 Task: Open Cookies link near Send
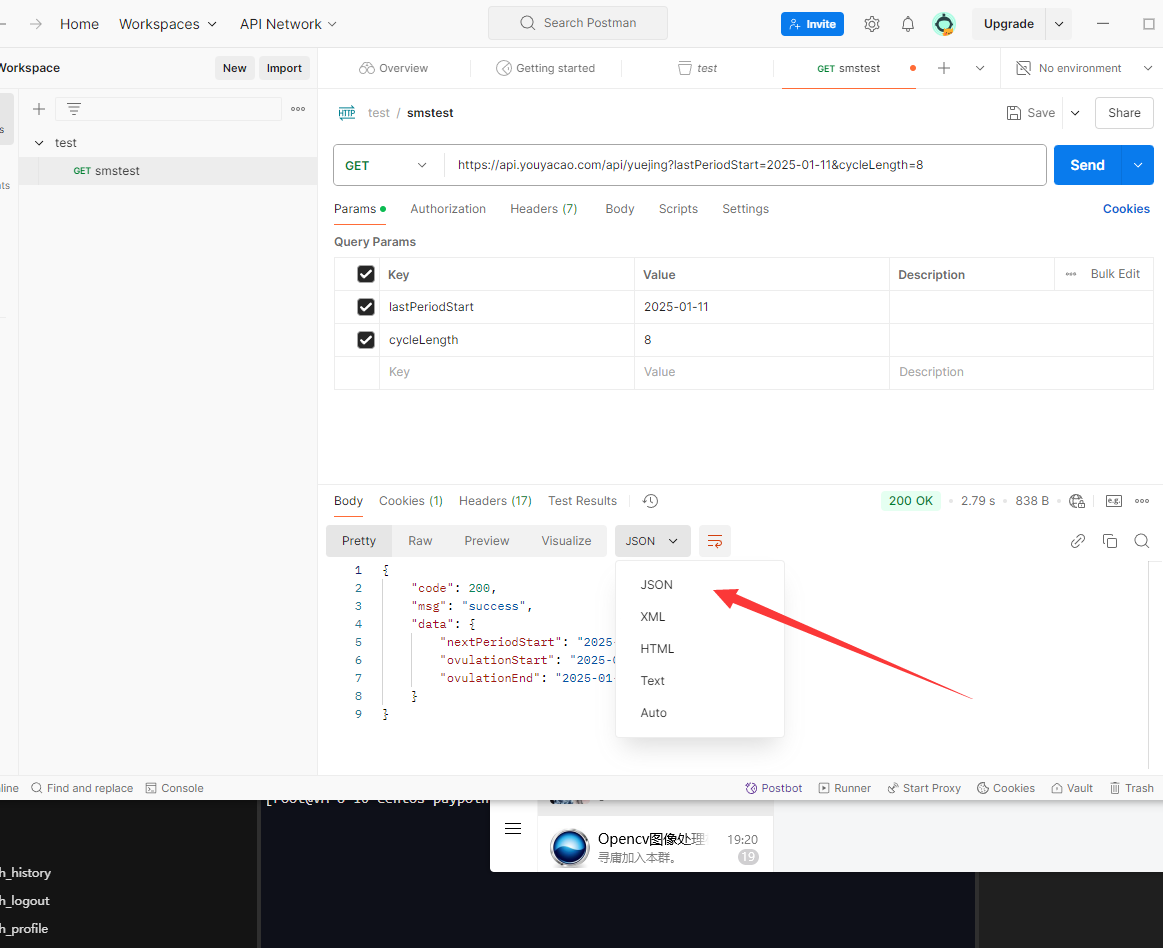point(1126,209)
